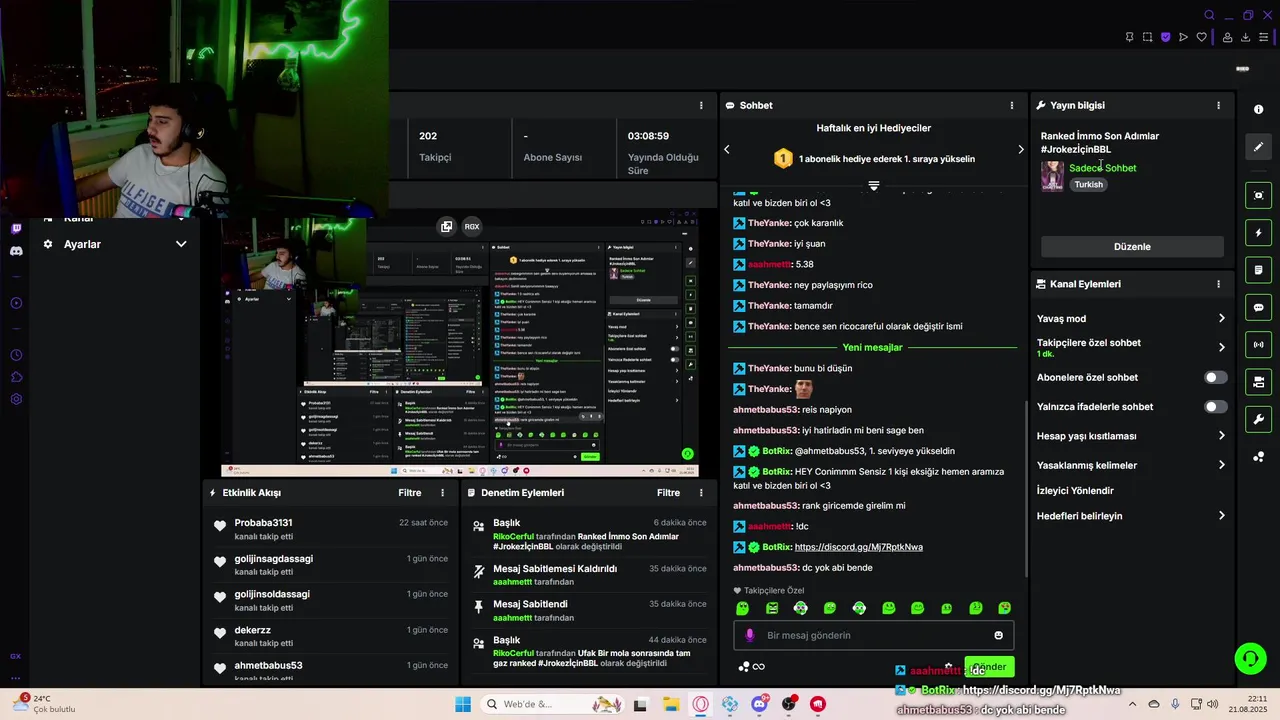Image resolution: width=1280 pixels, height=720 pixels.
Task: Click the Sadece Sohbet category link
Action: point(1102,168)
